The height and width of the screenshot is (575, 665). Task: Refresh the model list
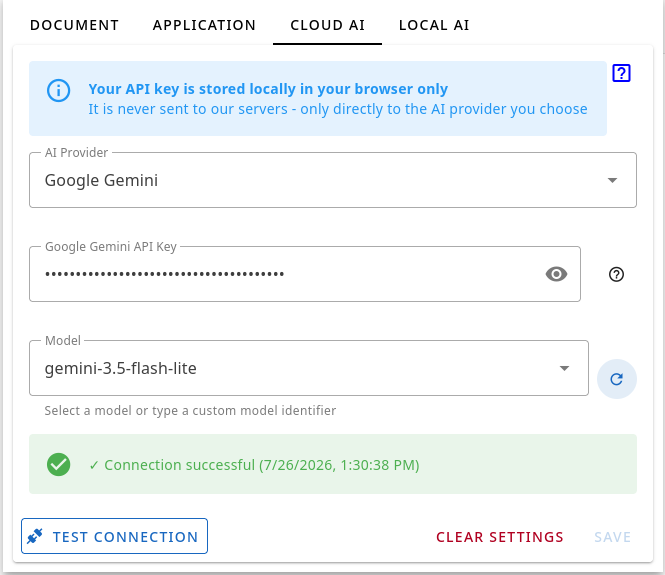(616, 379)
